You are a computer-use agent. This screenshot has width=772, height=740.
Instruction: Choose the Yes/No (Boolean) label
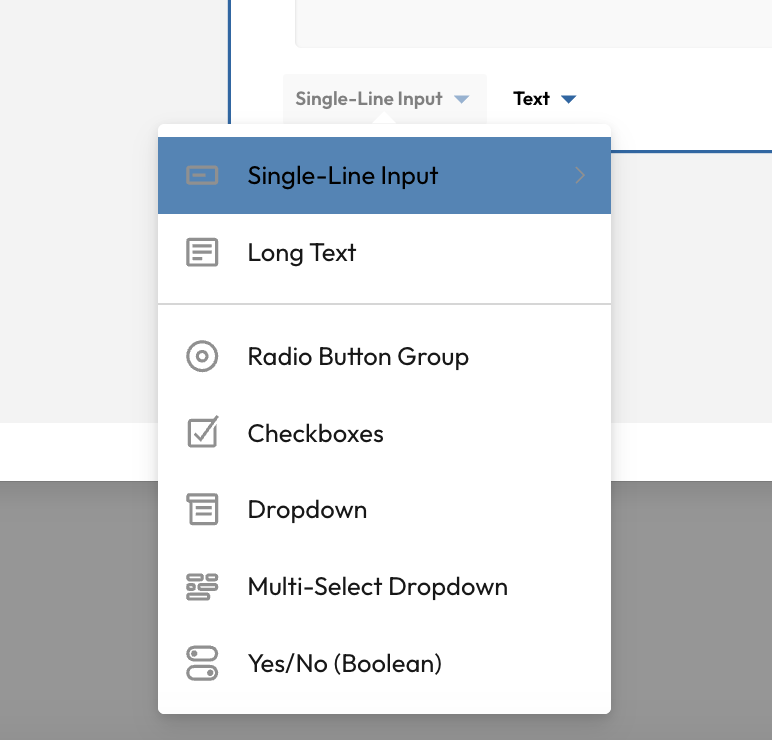(345, 663)
